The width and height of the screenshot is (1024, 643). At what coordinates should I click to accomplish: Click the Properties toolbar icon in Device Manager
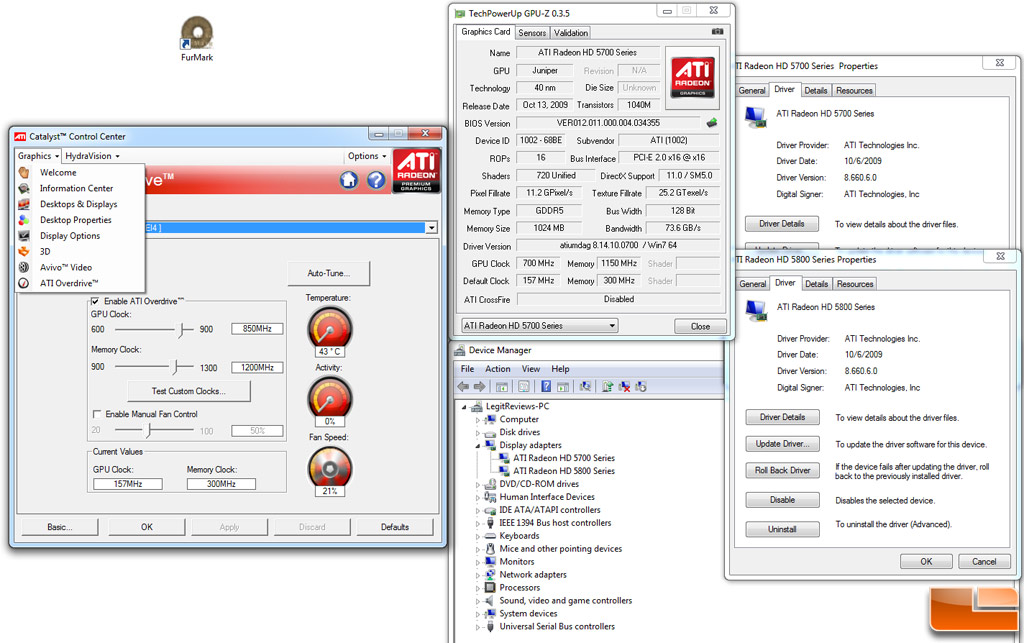coord(524,386)
